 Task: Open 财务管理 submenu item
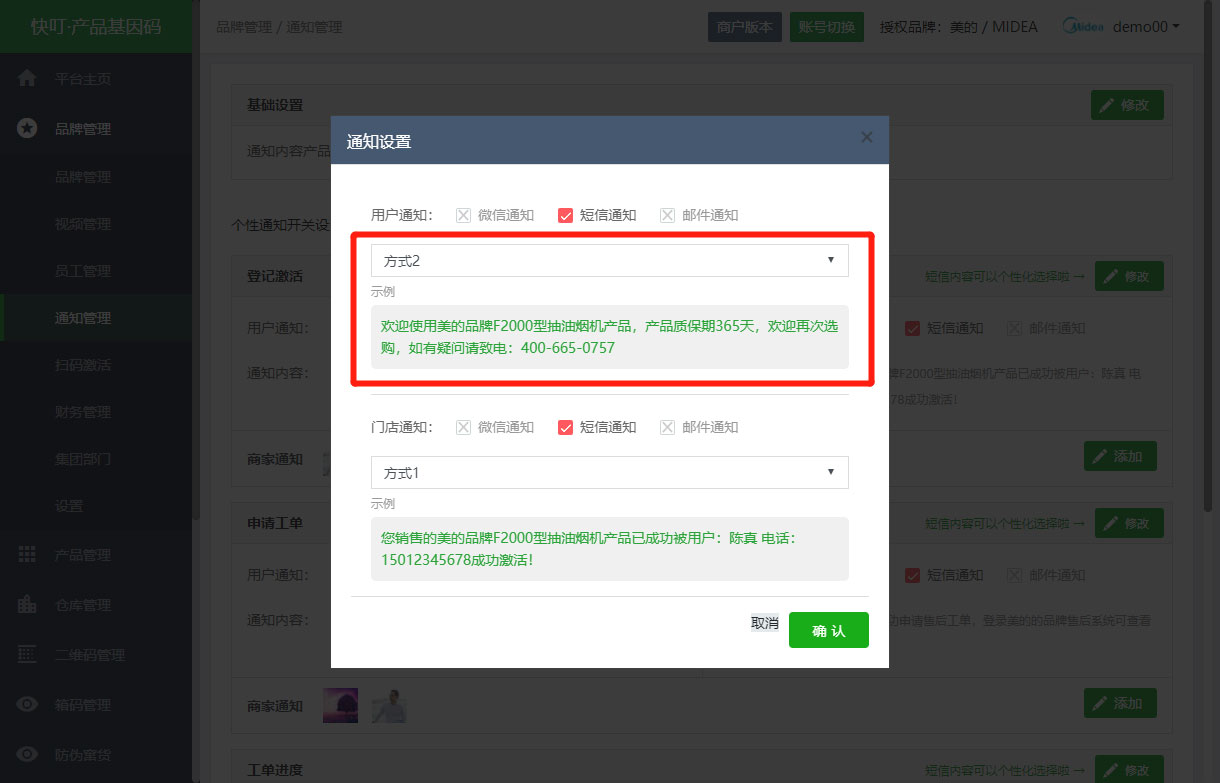[96, 412]
